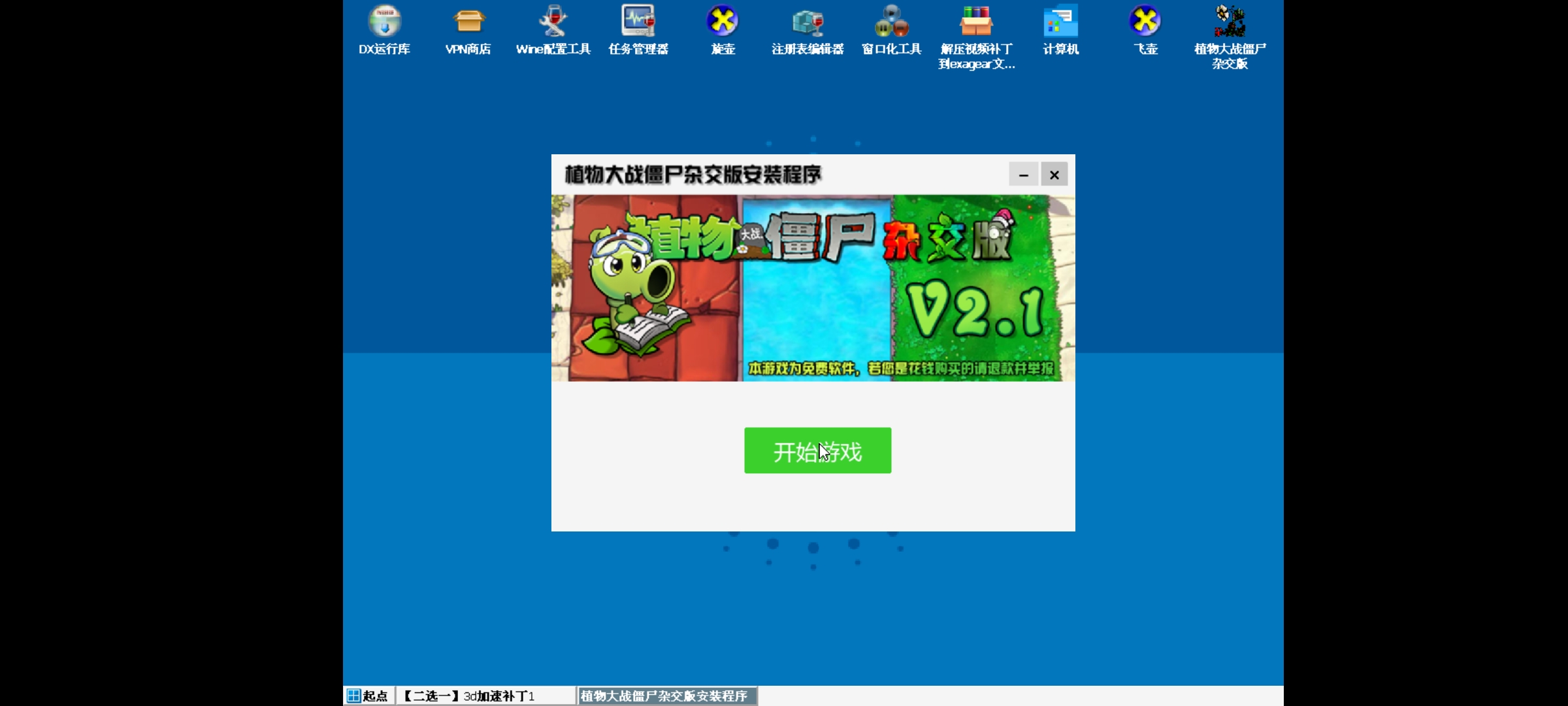The width and height of the screenshot is (1568, 706).
Task: Open the VPN商店 desktop icon
Action: coord(468,22)
